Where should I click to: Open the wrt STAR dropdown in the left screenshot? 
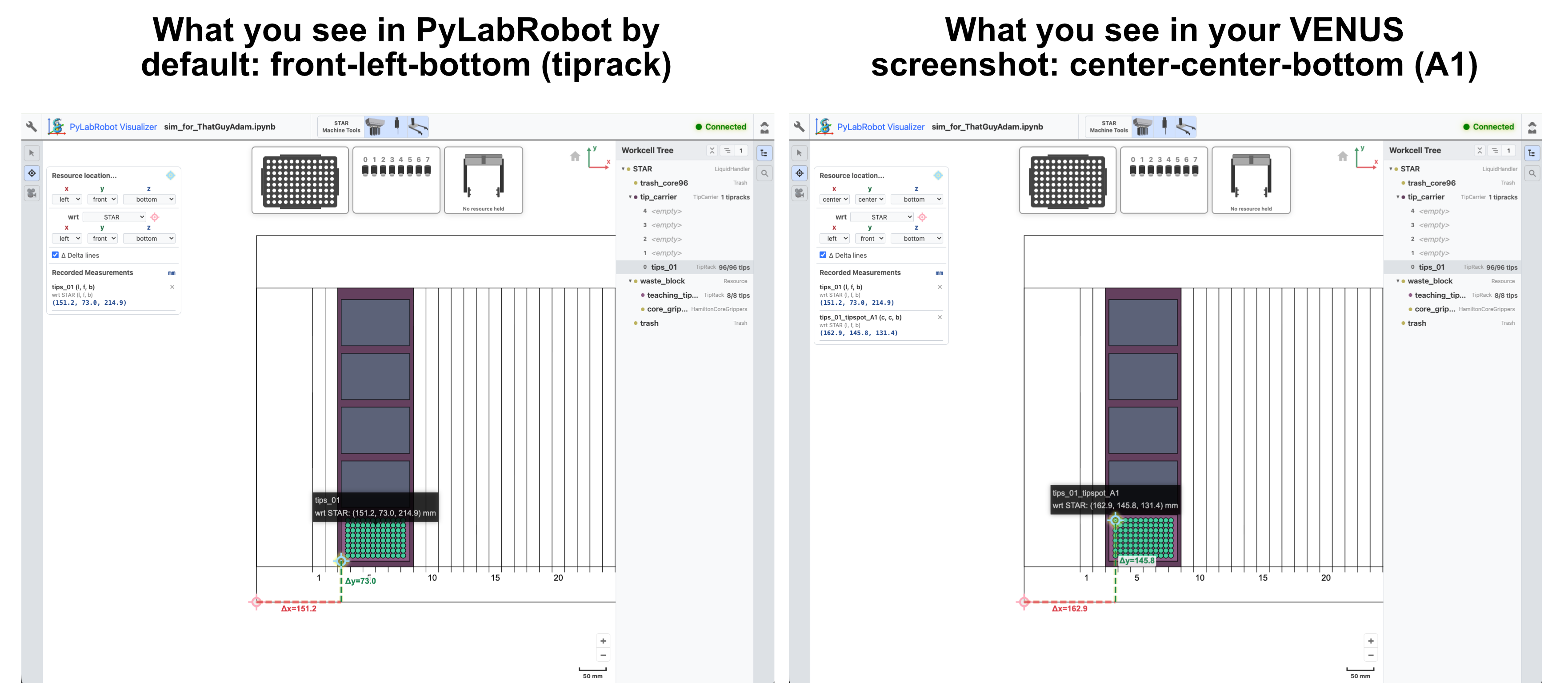pos(114,217)
